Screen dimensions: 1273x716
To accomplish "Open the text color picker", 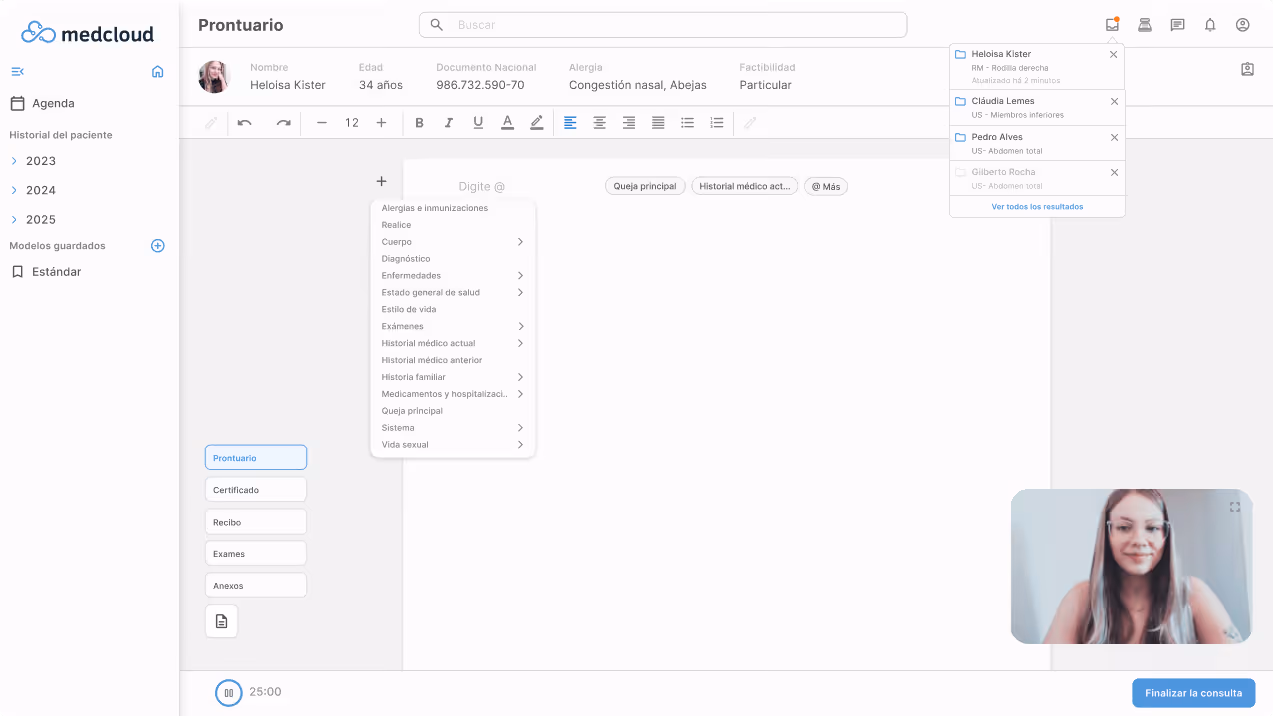I will click(x=507, y=123).
